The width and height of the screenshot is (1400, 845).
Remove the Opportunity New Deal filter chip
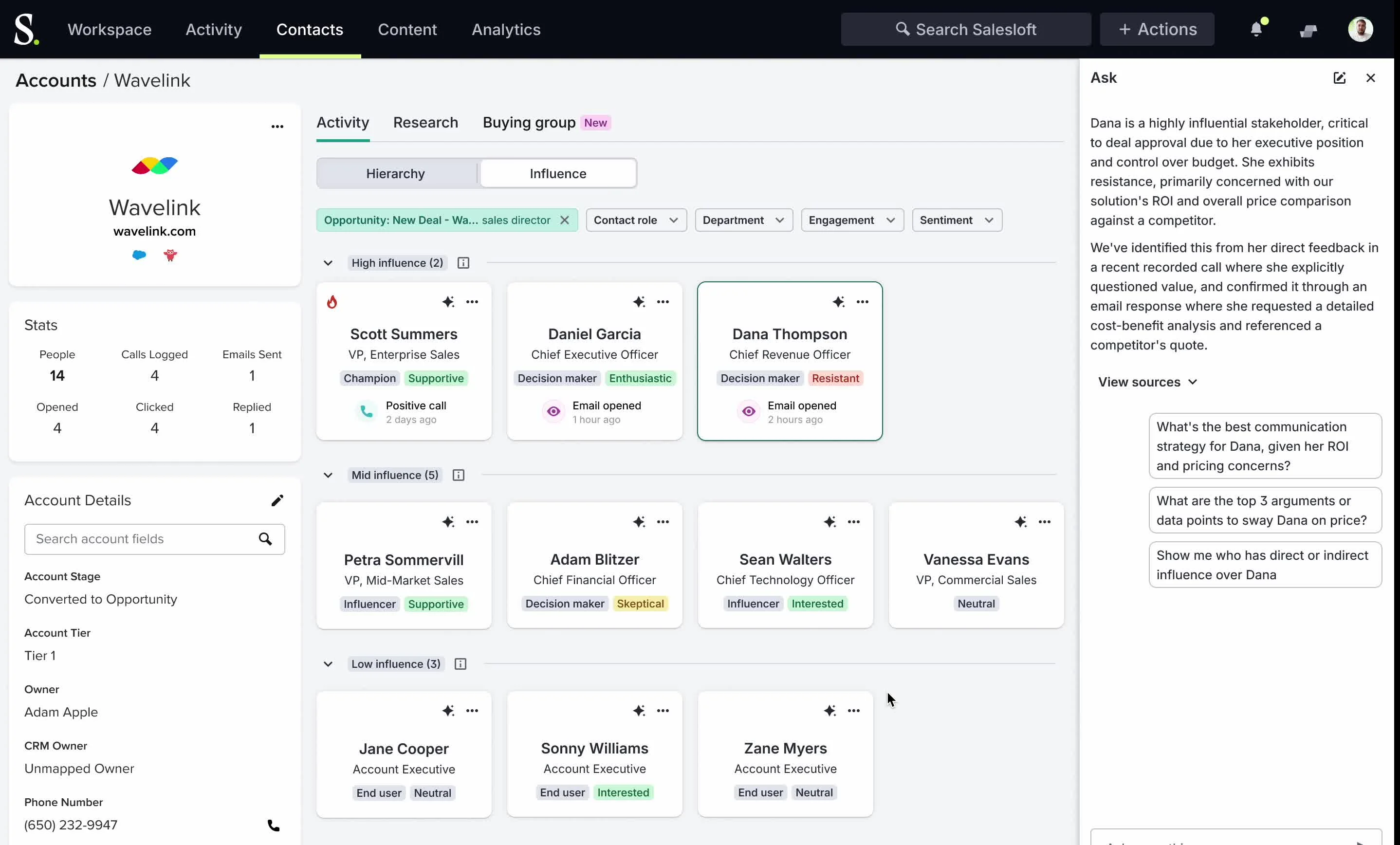[564, 220]
